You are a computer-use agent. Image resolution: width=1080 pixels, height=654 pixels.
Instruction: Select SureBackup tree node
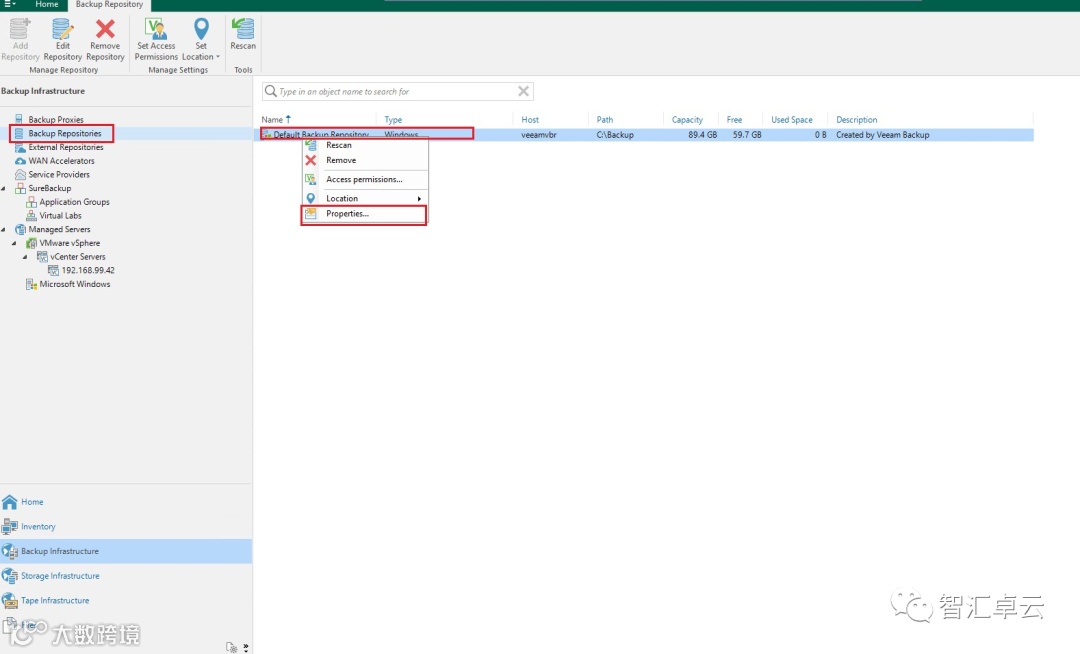click(50, 189)
